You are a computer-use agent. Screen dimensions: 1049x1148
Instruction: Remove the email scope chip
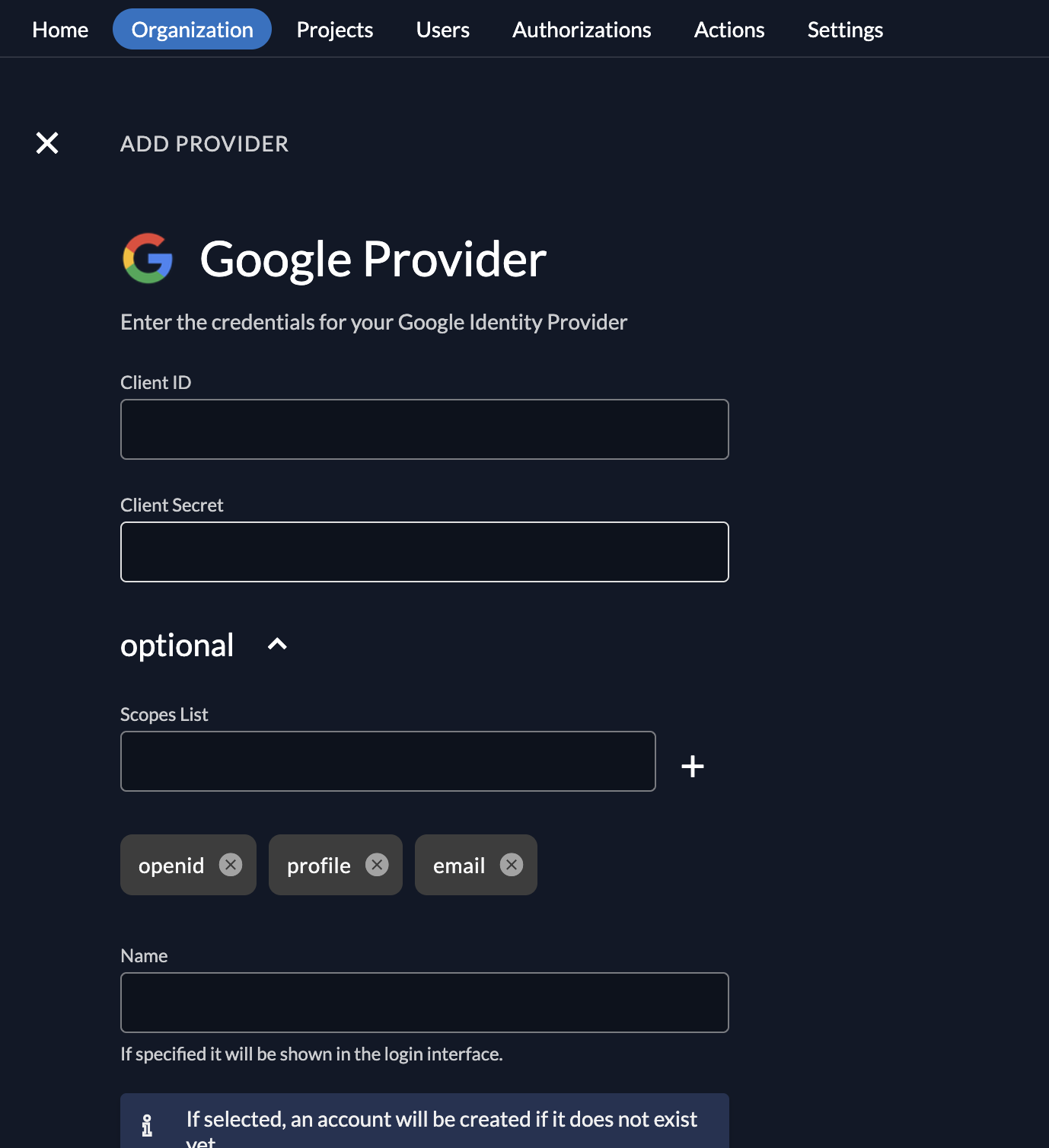point(512,865)
